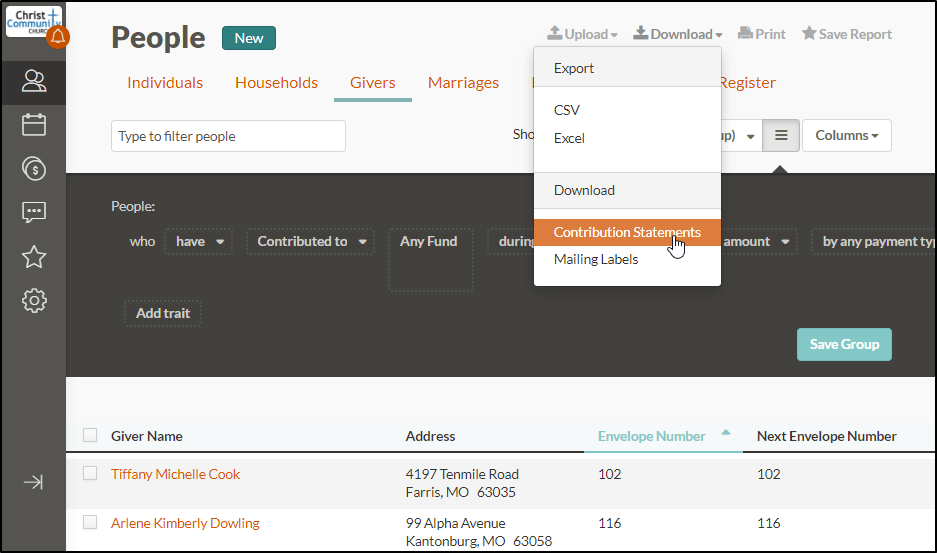
Task: Switch to the Households tab
Action: pyautogui.click(x=276, y=83)
